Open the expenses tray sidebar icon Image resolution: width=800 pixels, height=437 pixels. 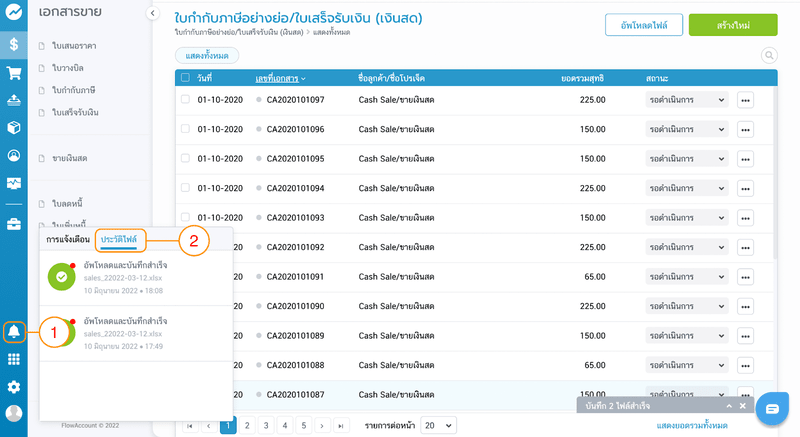tap(14, 100)
